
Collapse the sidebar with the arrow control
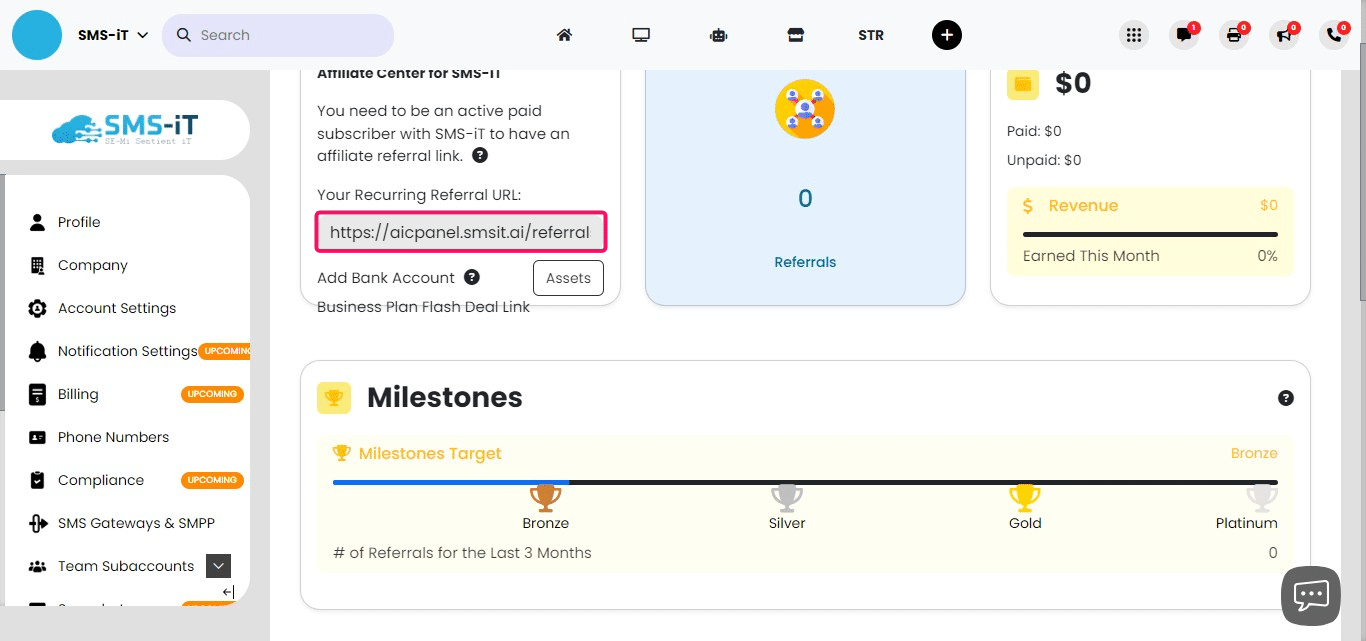coord(228,592)
